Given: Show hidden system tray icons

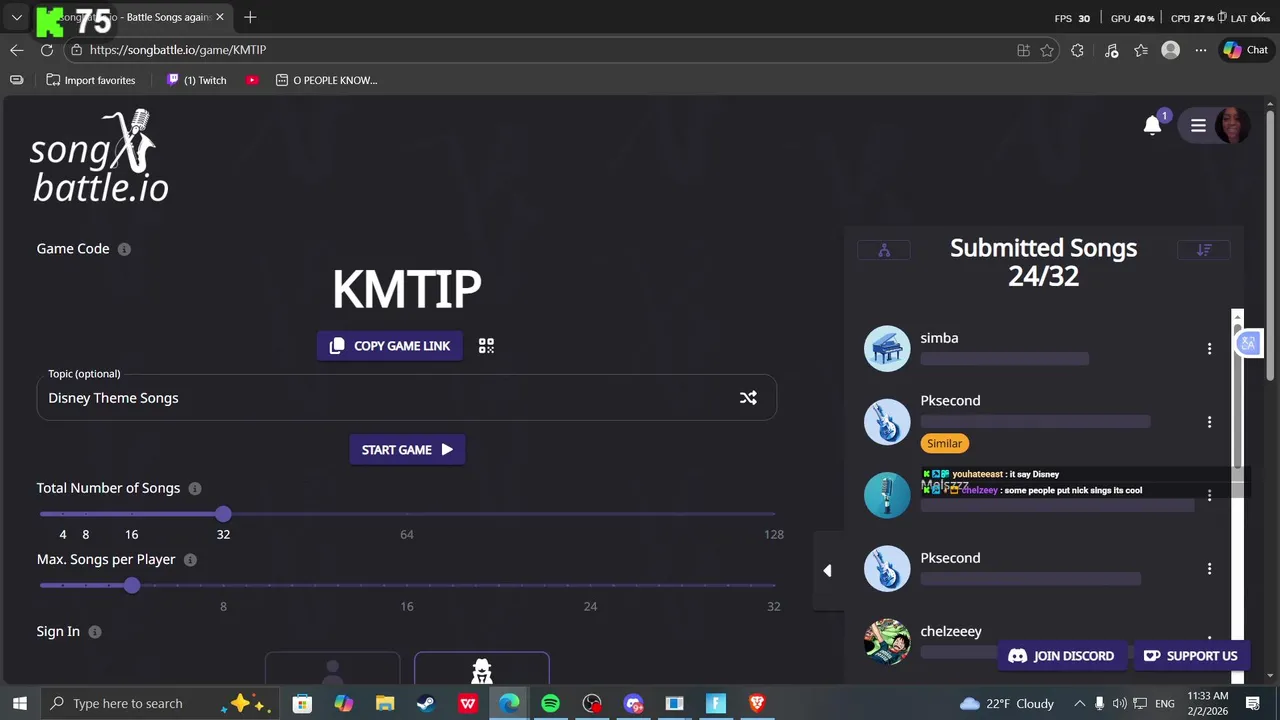Looking at the screenshot, I should pos(1079,704).
